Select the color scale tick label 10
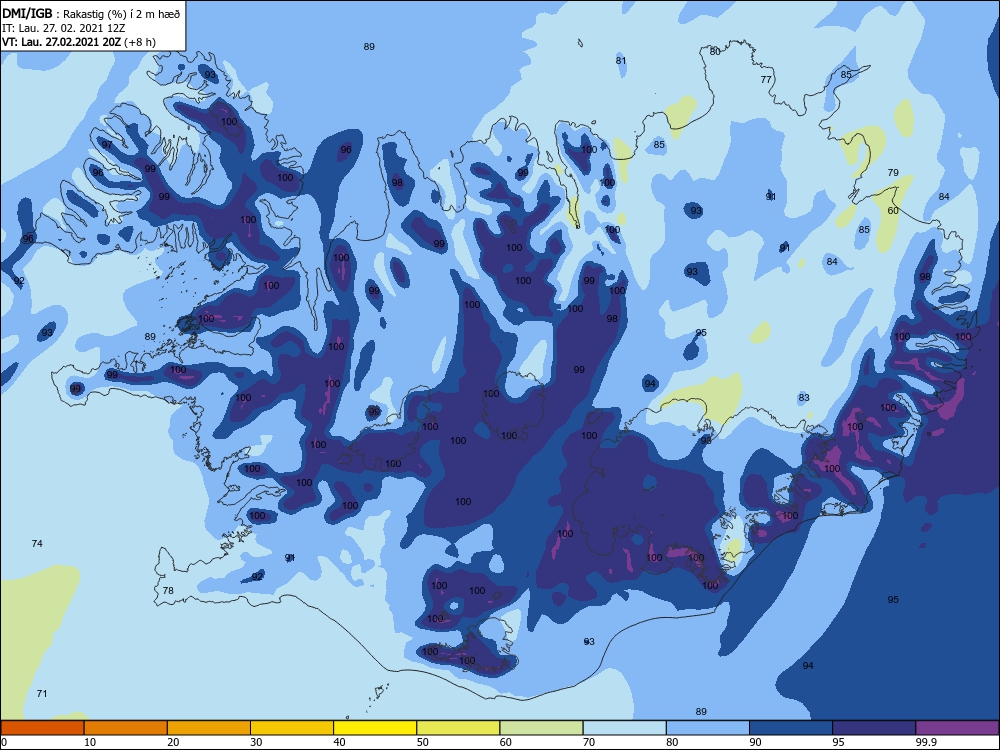 pos(90,742)
